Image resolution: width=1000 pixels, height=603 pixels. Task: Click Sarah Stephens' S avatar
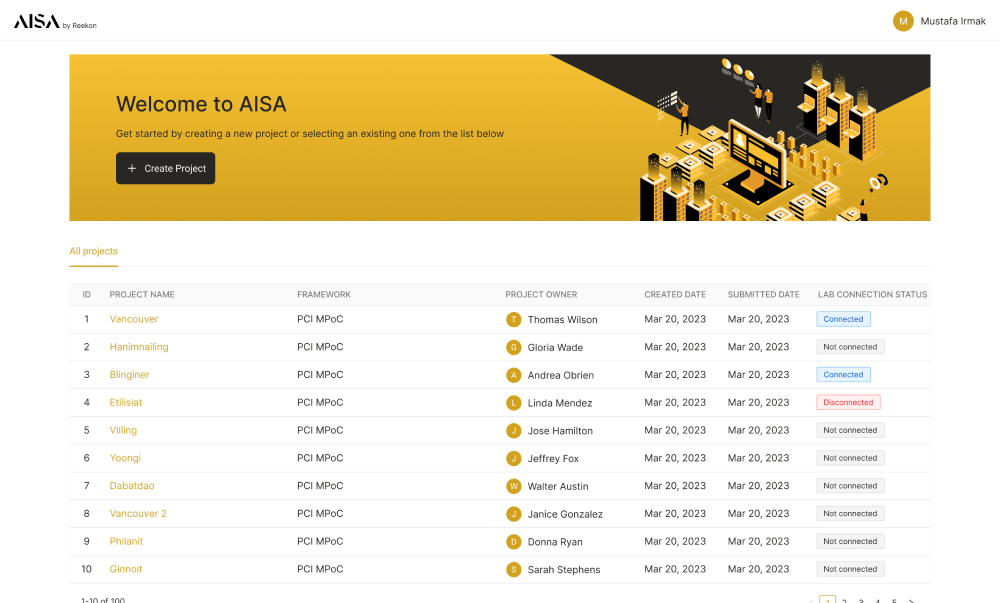tap(513, 570)
